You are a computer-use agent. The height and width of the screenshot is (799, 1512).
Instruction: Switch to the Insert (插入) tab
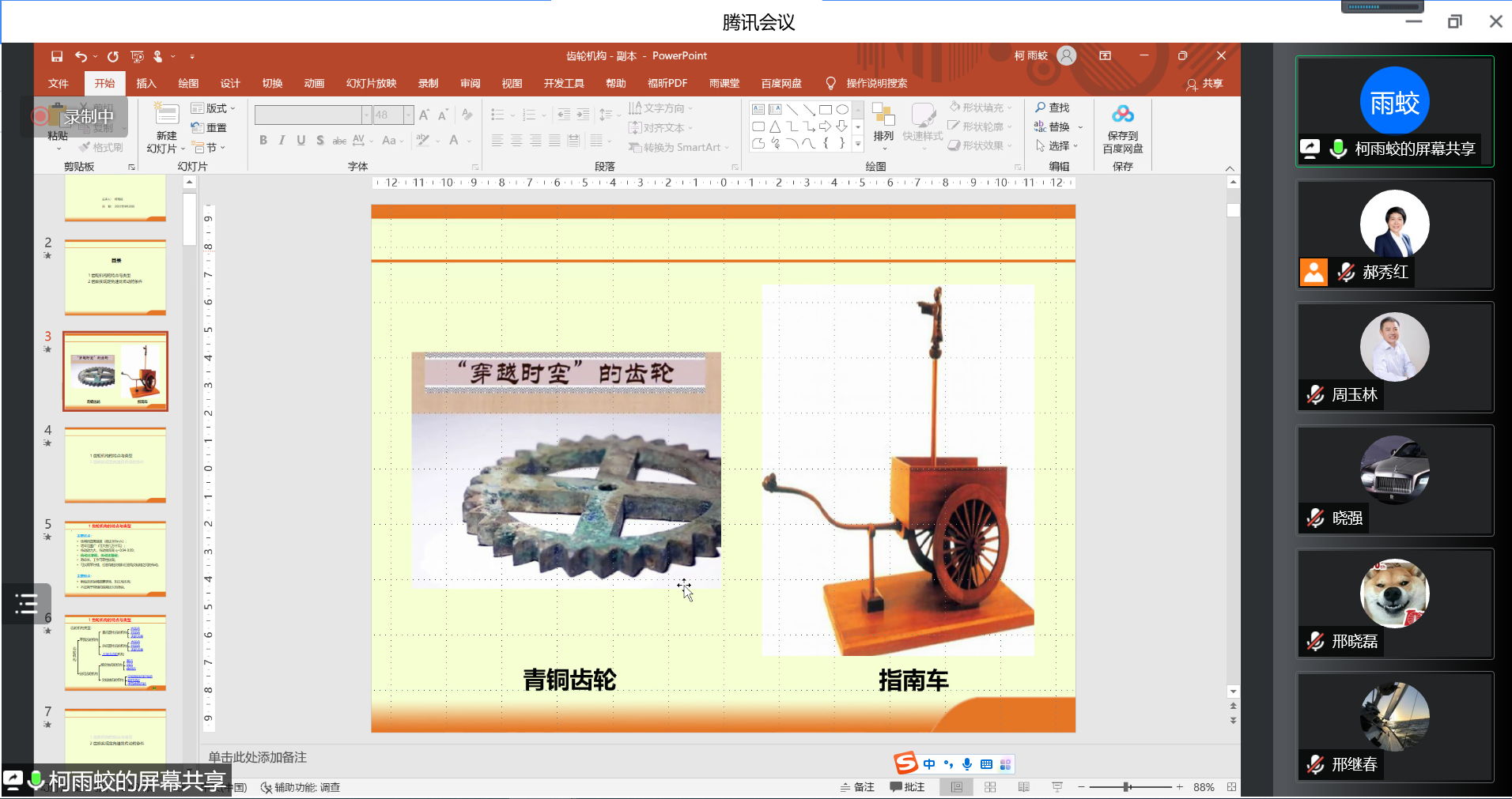(x=146, y=84)
